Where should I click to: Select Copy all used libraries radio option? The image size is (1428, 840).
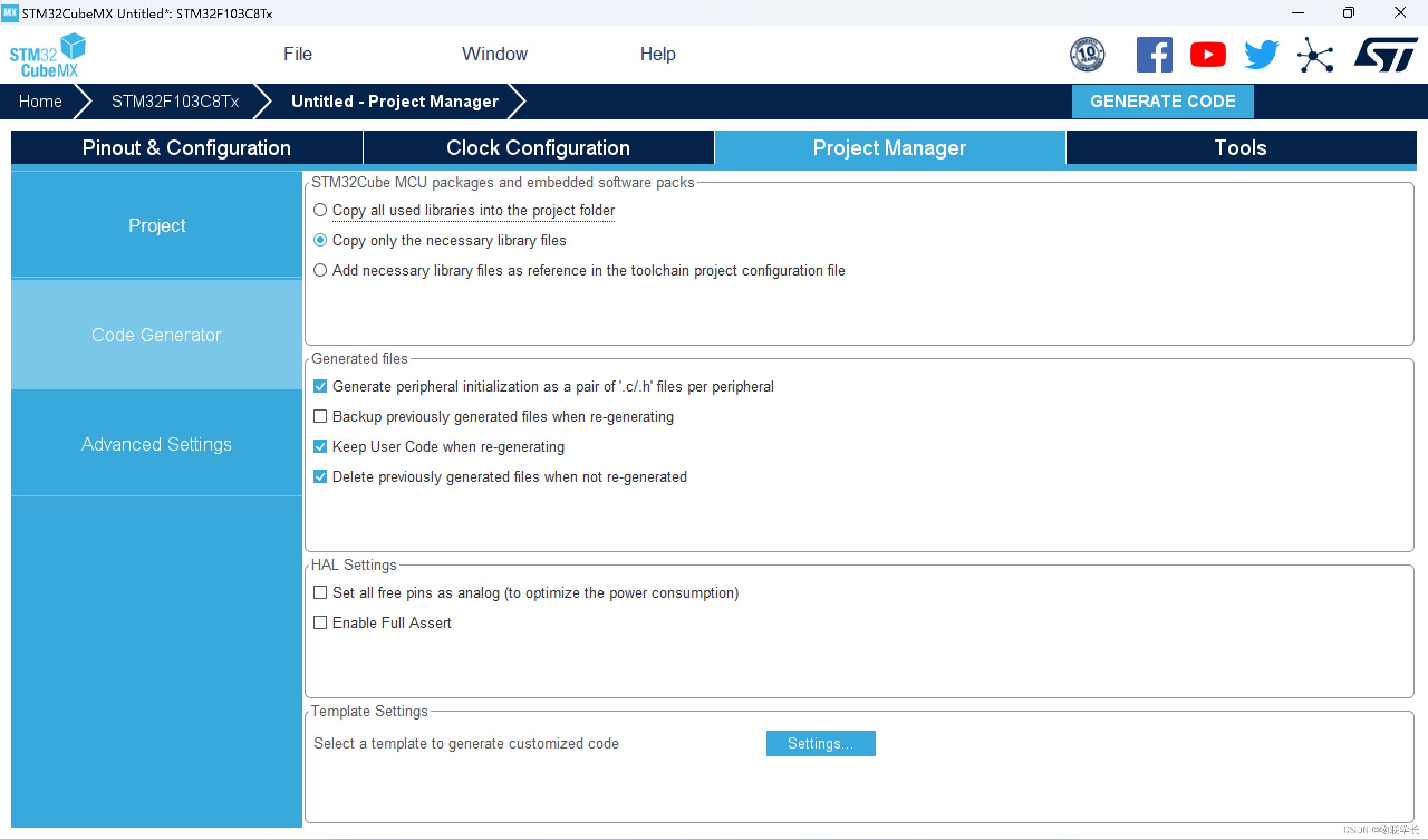click(320, 210)
